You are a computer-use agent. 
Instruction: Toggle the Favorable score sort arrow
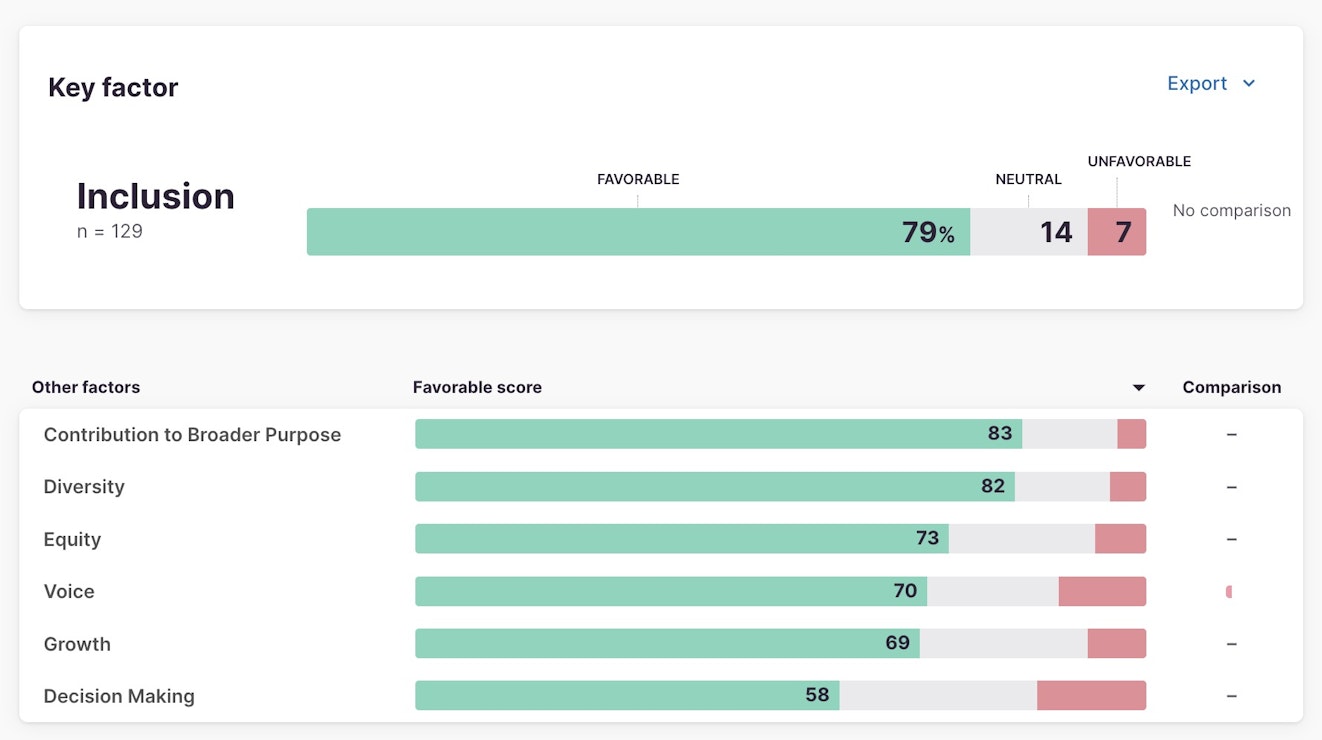click(1138, 388)
